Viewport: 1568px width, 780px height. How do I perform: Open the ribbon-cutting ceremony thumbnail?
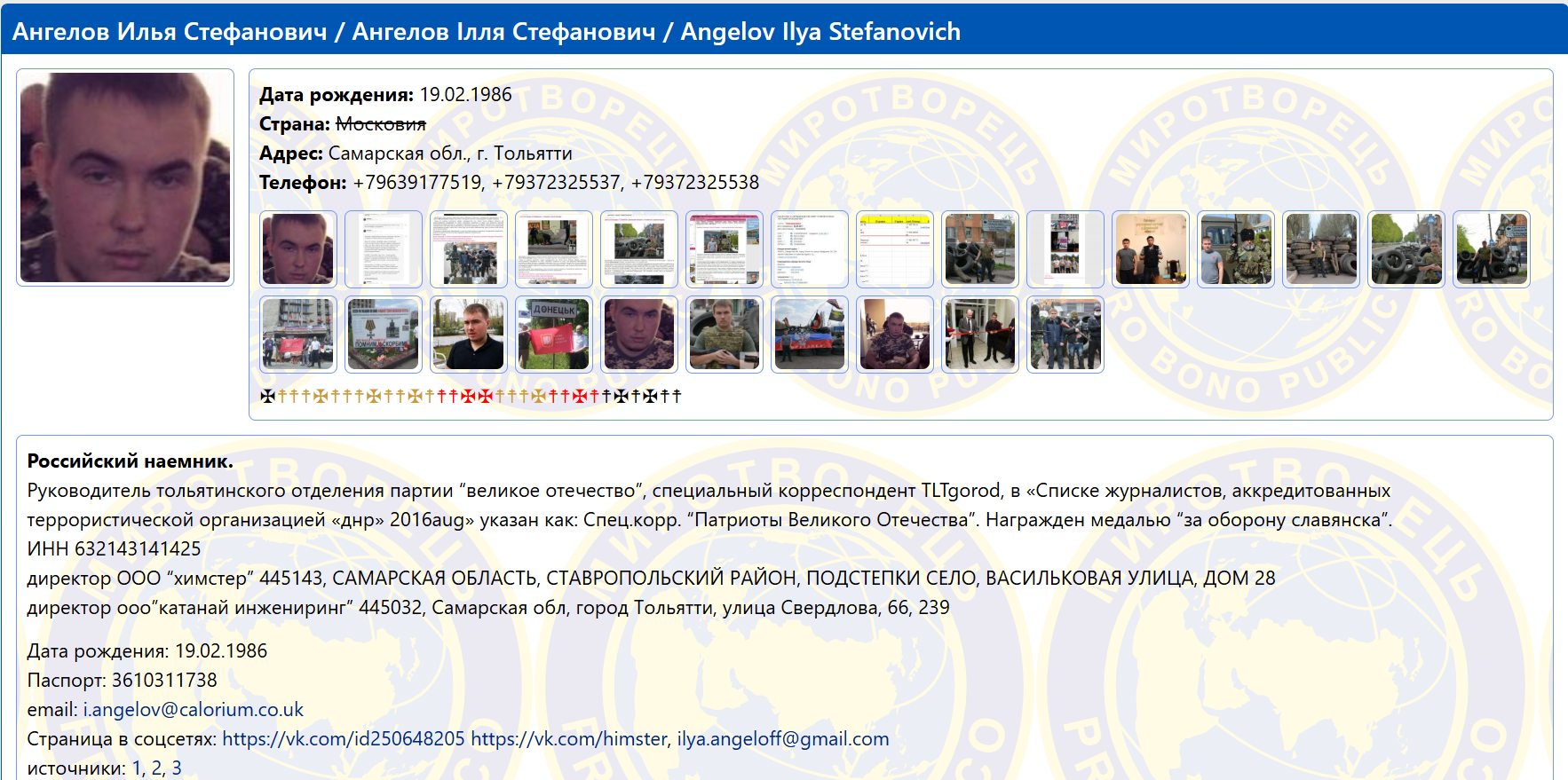(x=980, y=335)
